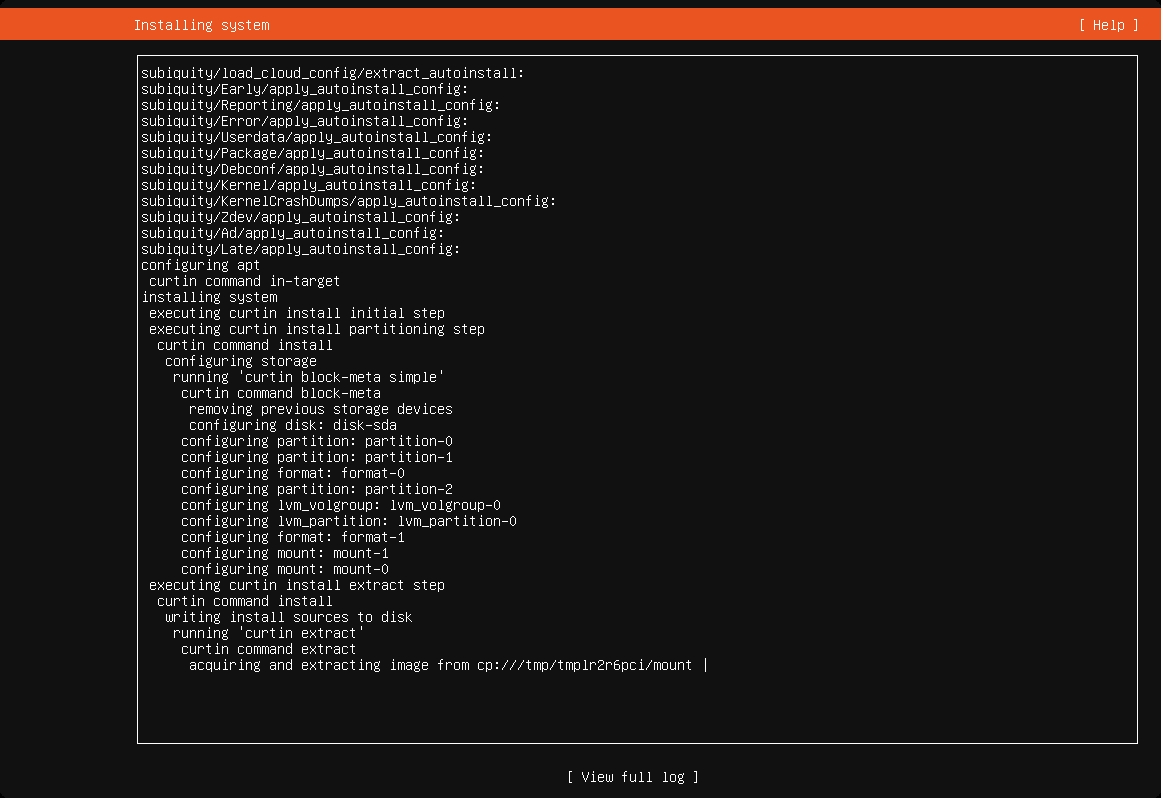Click the 'curtin command in-target' log line
1161x798 pixels.
(x=244, y=281)
